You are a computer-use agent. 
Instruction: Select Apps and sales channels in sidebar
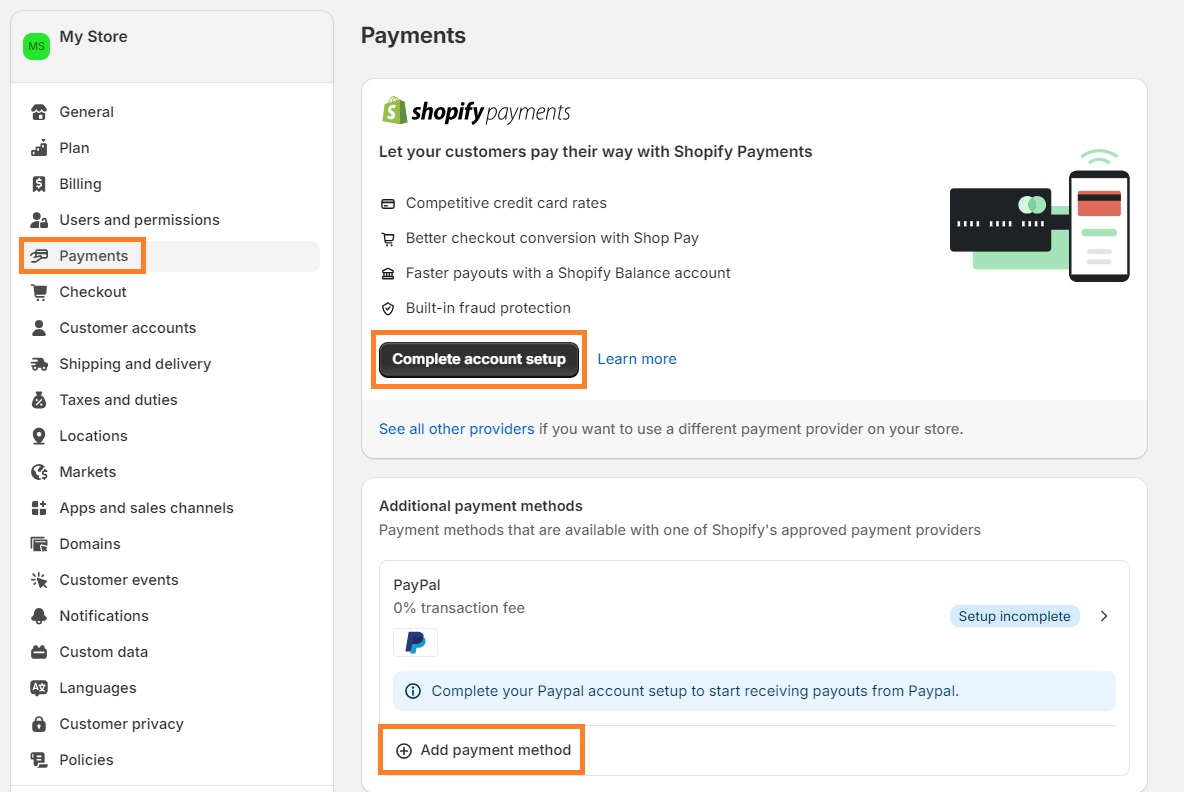click(146, 507)
